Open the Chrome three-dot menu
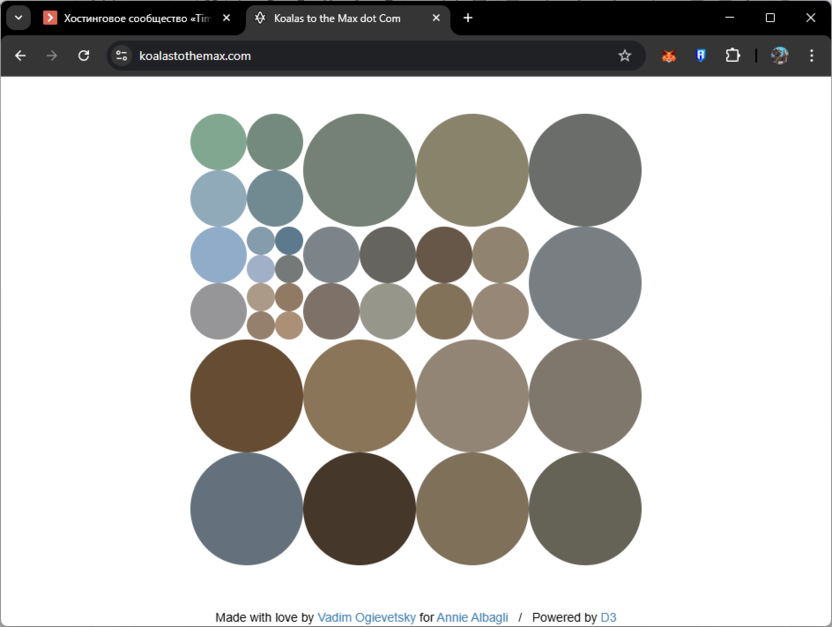This screenshot has height=627, width=832. coord(811,56)
